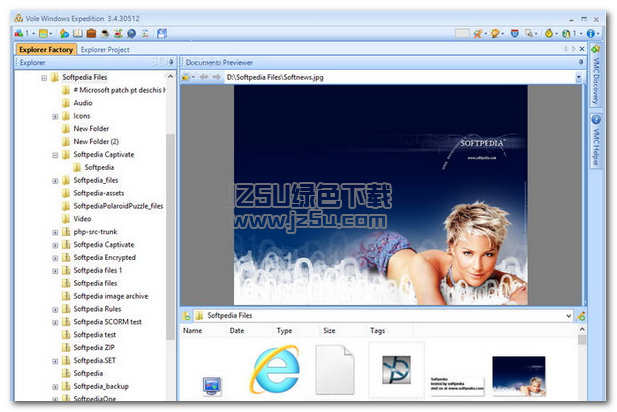This screenshot has width=617, height=412.
Task: Close the active document tab with X
Action: (582, 49)
